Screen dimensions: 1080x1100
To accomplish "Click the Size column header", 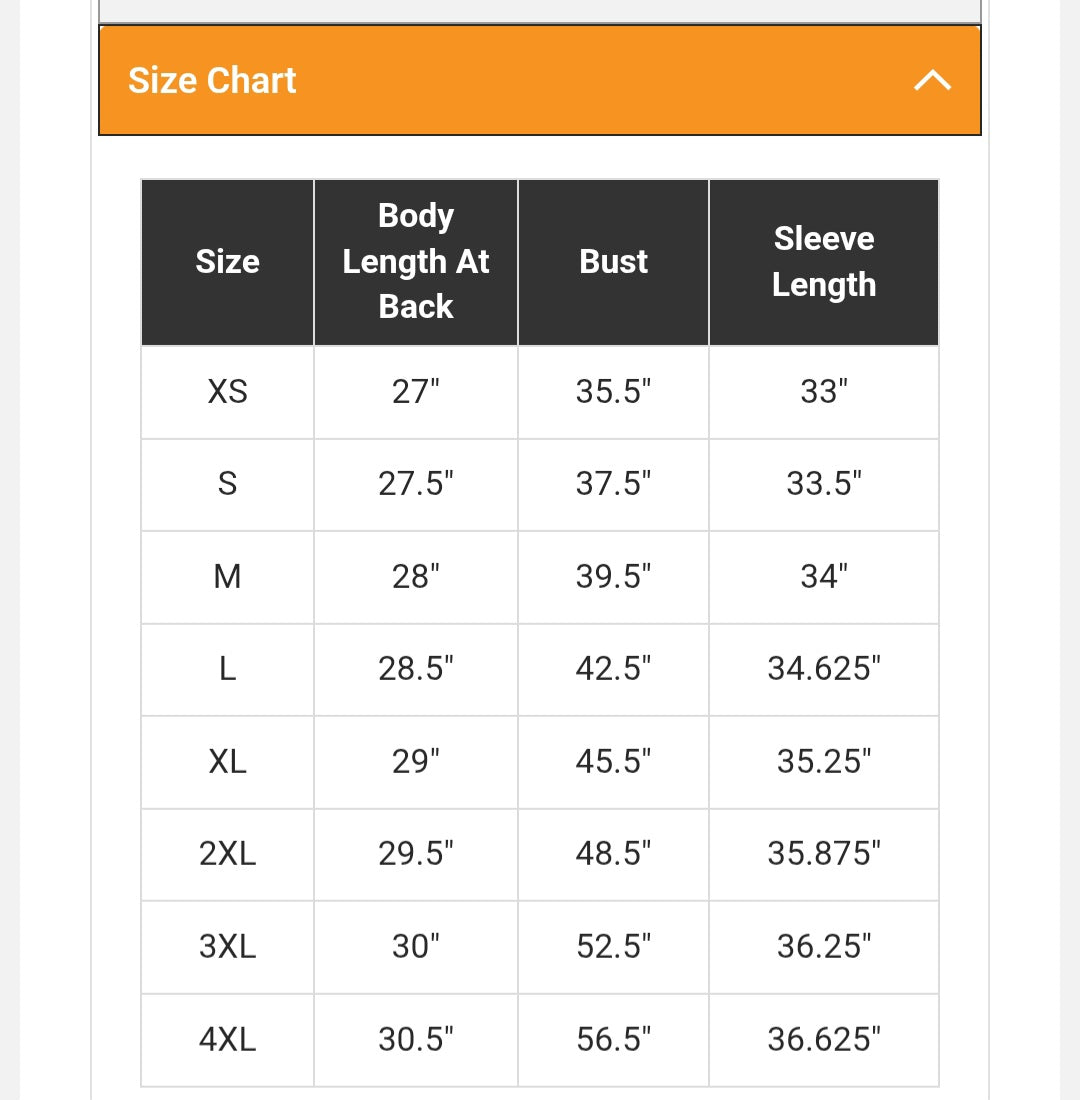I will tap(227, 262).
